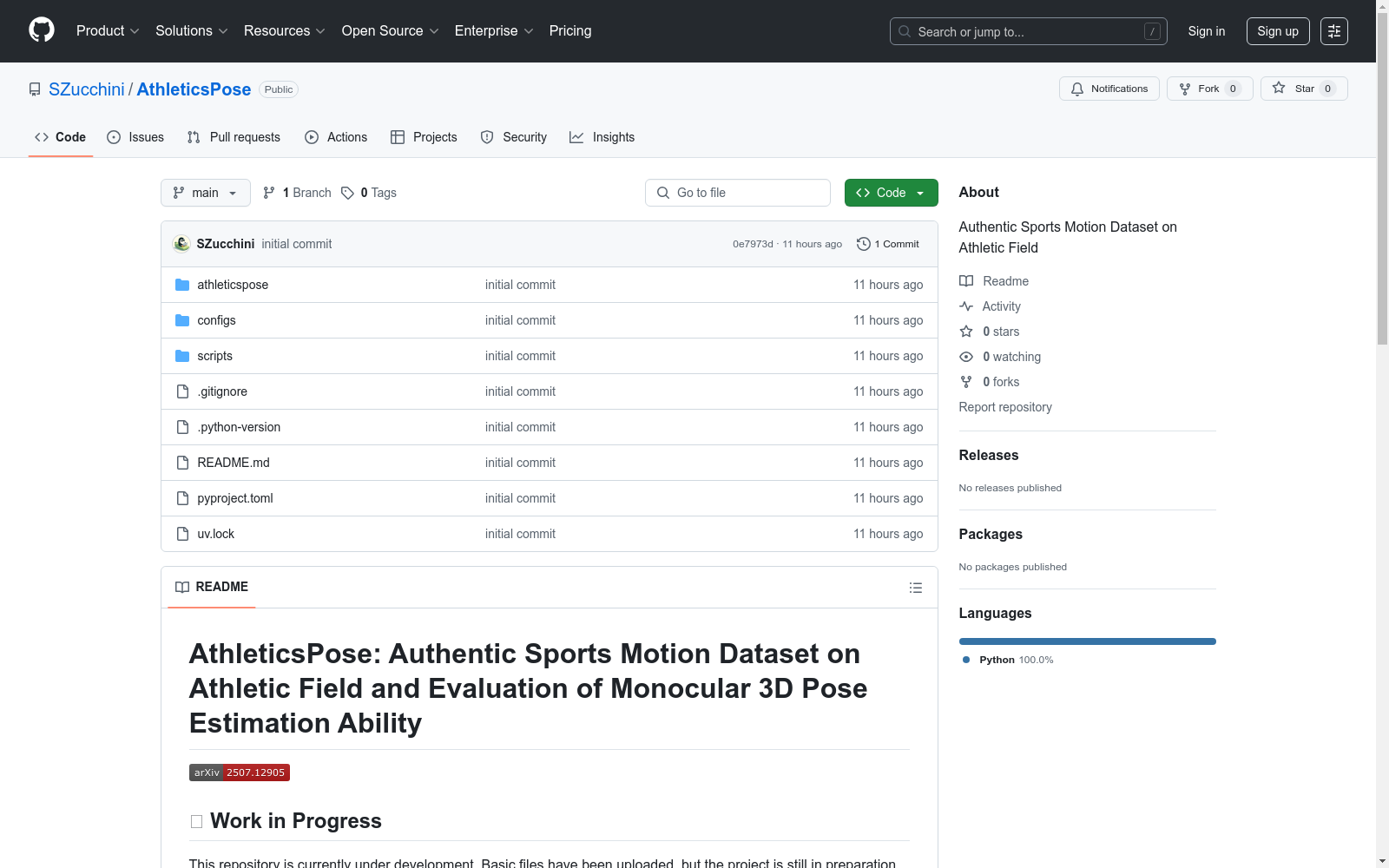Open the athleticspose folder name
This screenshot has width=1389, height=868.
[233, 285]
